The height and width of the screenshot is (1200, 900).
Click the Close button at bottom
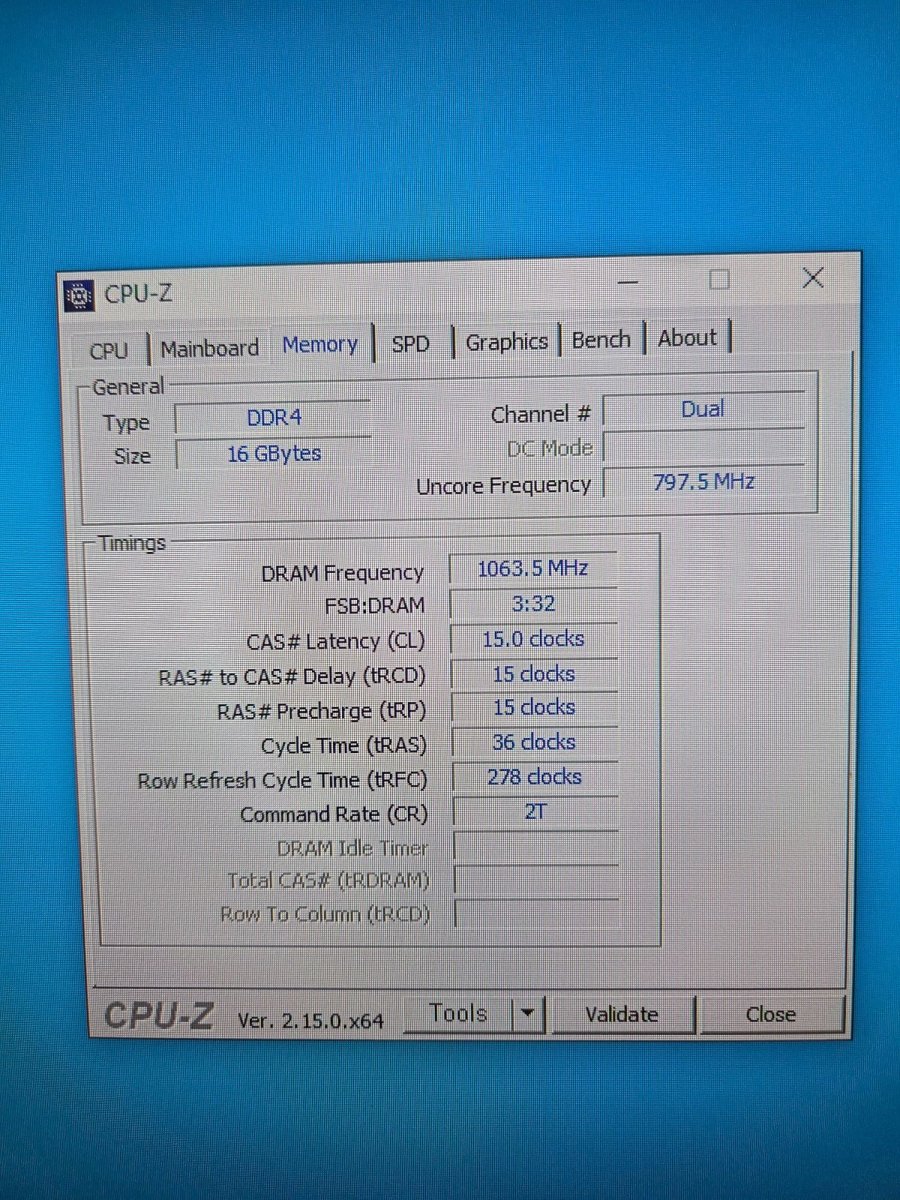click(x=771, y=1015)
